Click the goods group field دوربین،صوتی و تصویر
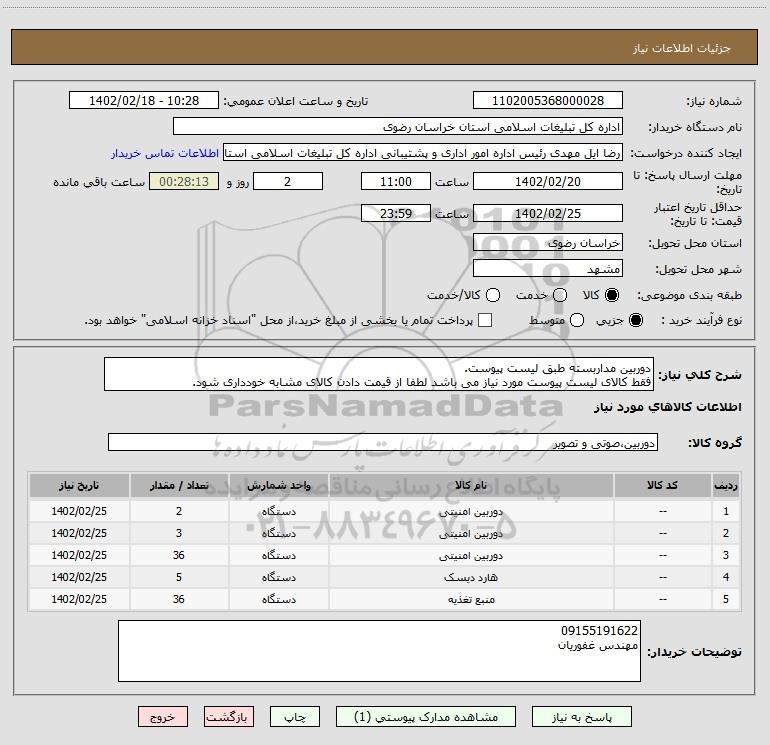Screen dimensions: 770x745 click(x=383, y=442)
